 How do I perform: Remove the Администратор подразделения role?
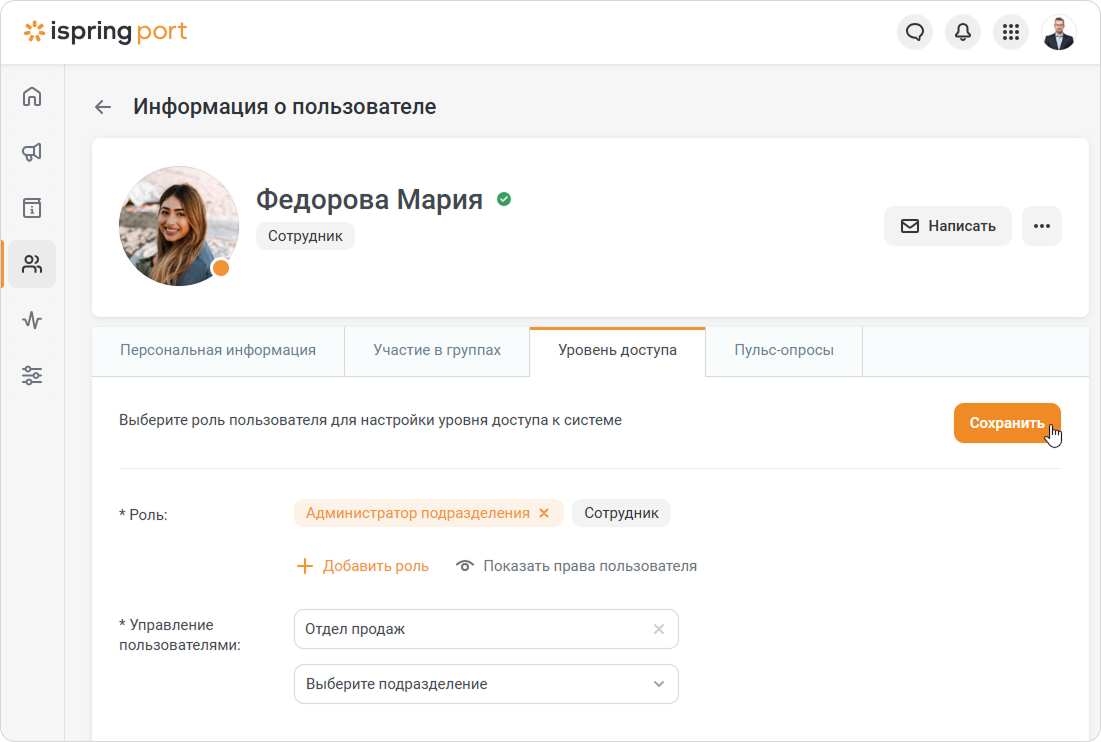[544, 513]
